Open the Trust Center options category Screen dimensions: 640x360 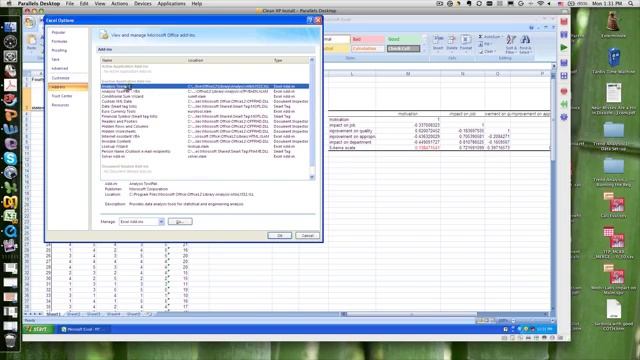coord(62,96)
